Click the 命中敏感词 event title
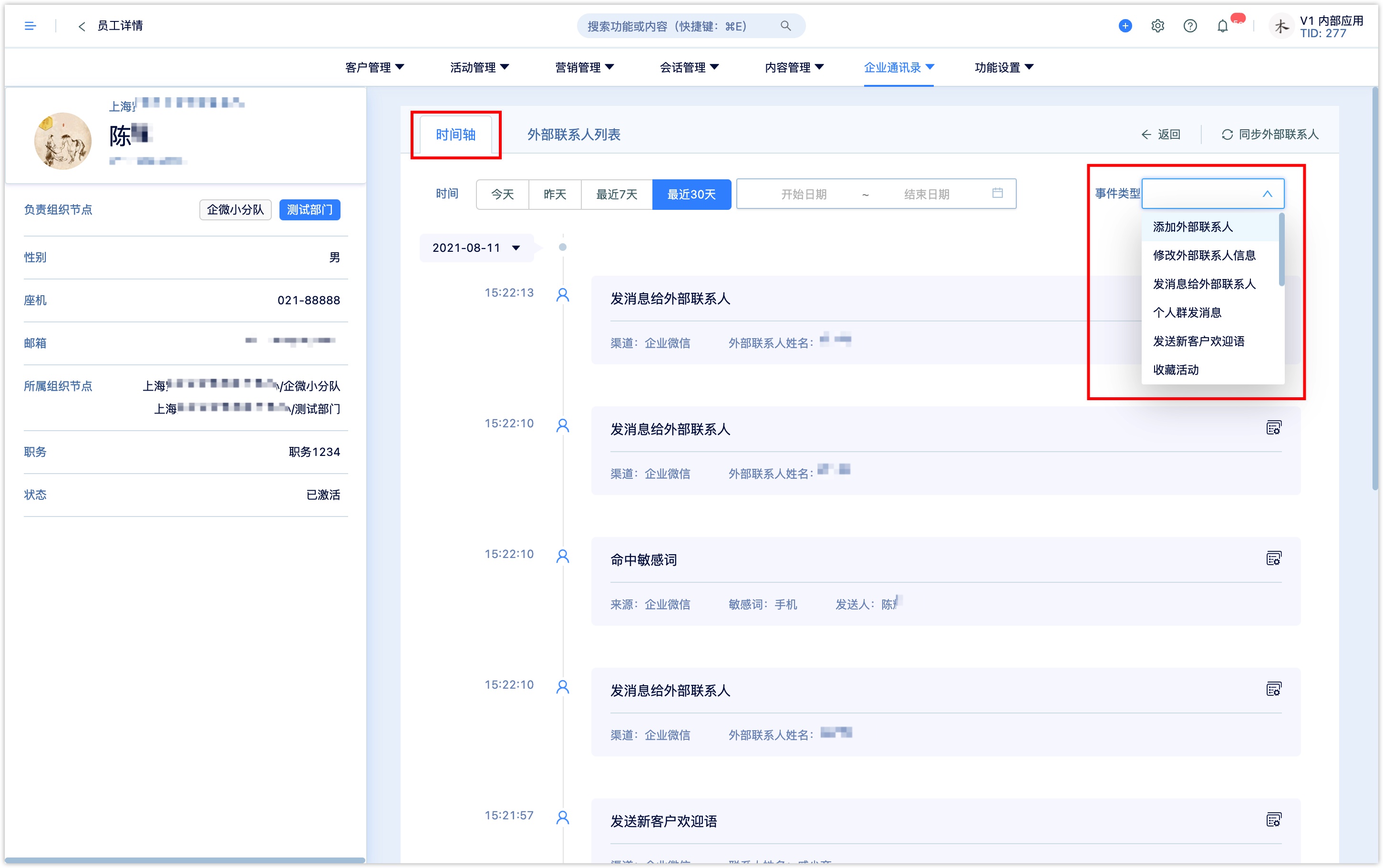The height and width of the screenshot is (868, 1383). point(643,560)
